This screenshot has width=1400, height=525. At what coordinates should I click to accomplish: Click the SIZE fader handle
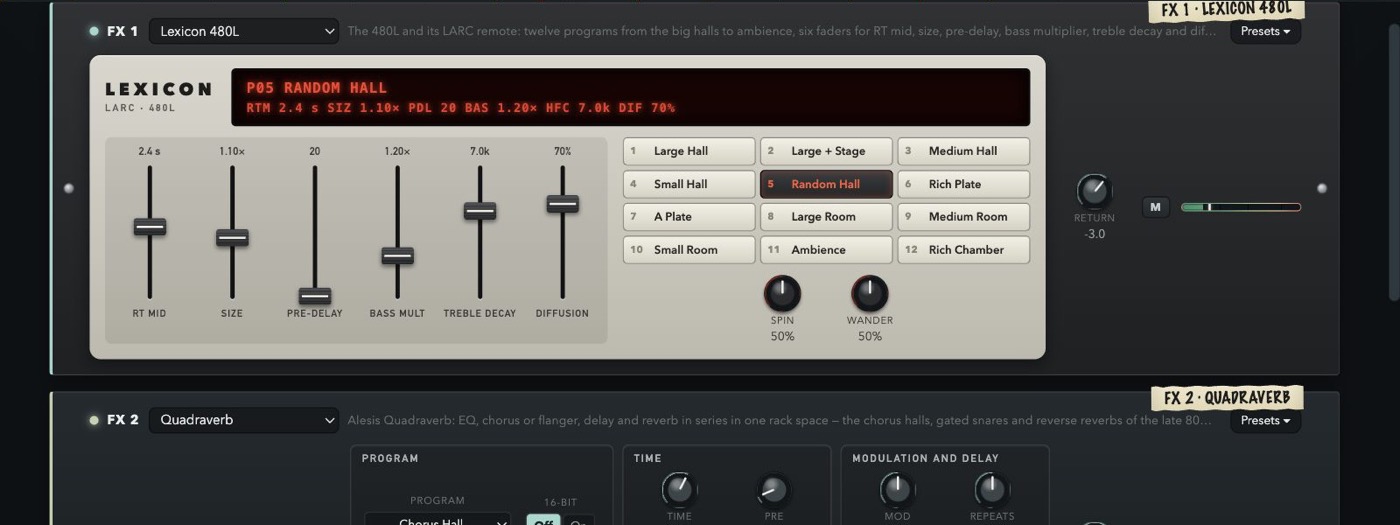pos(232,238)
